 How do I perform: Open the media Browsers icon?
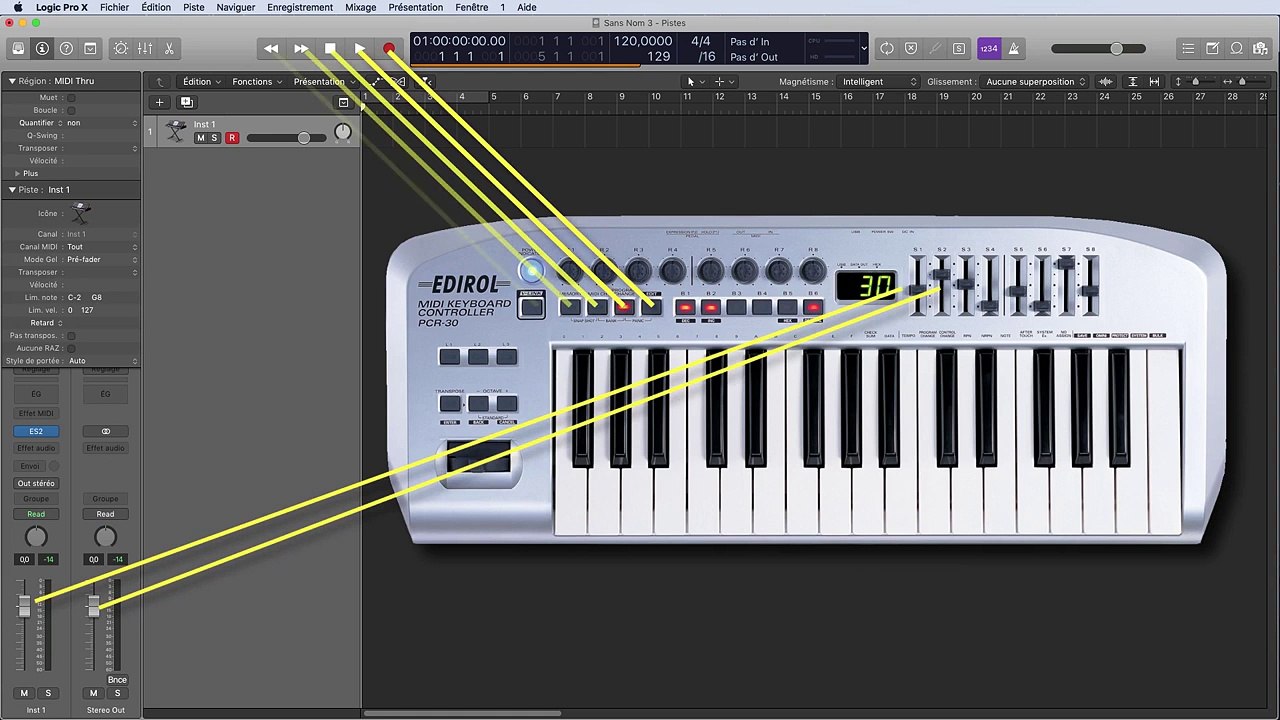(1260, 48)
